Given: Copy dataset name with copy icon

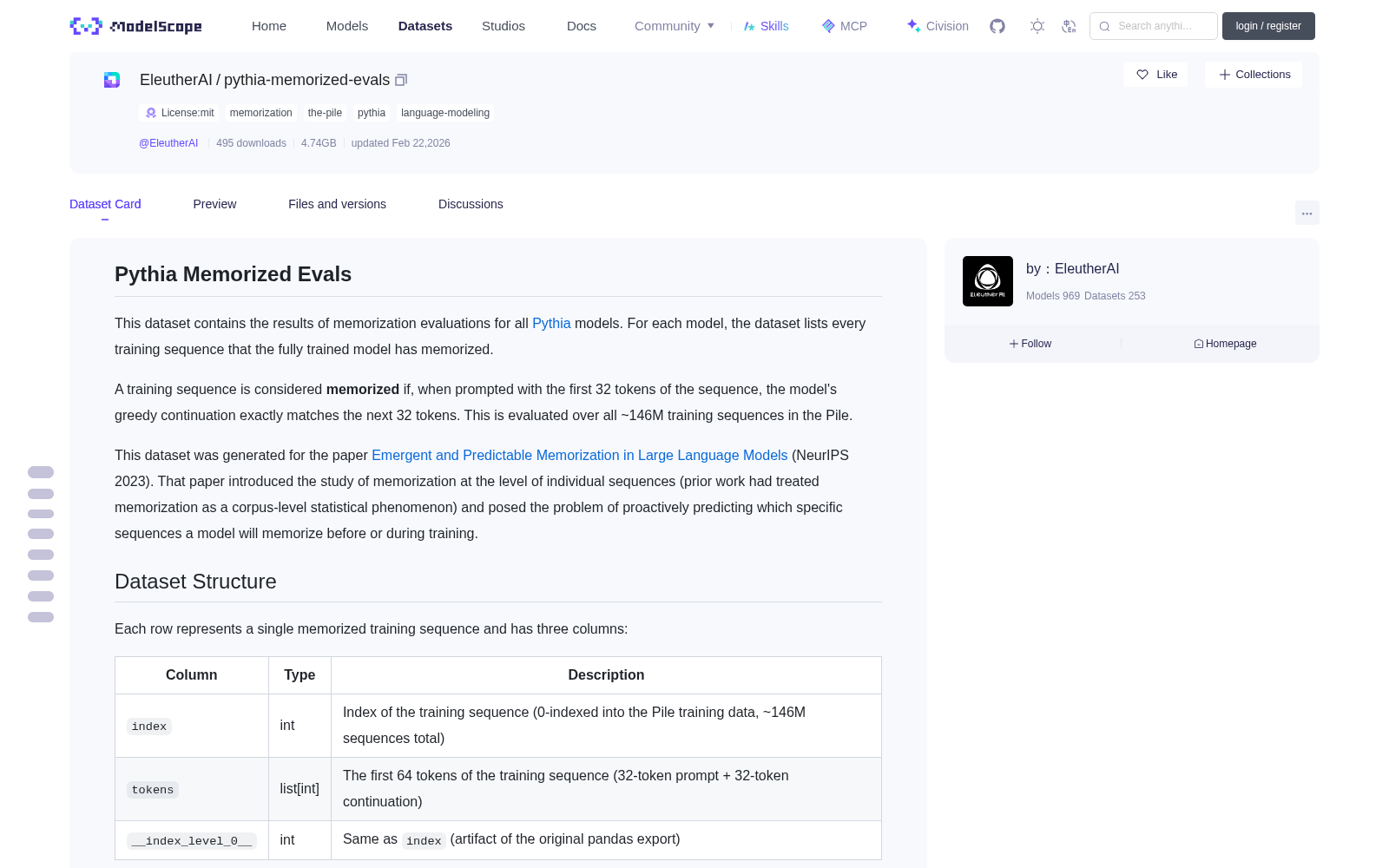Looking at the screenshot, I should tap(401, 80).
